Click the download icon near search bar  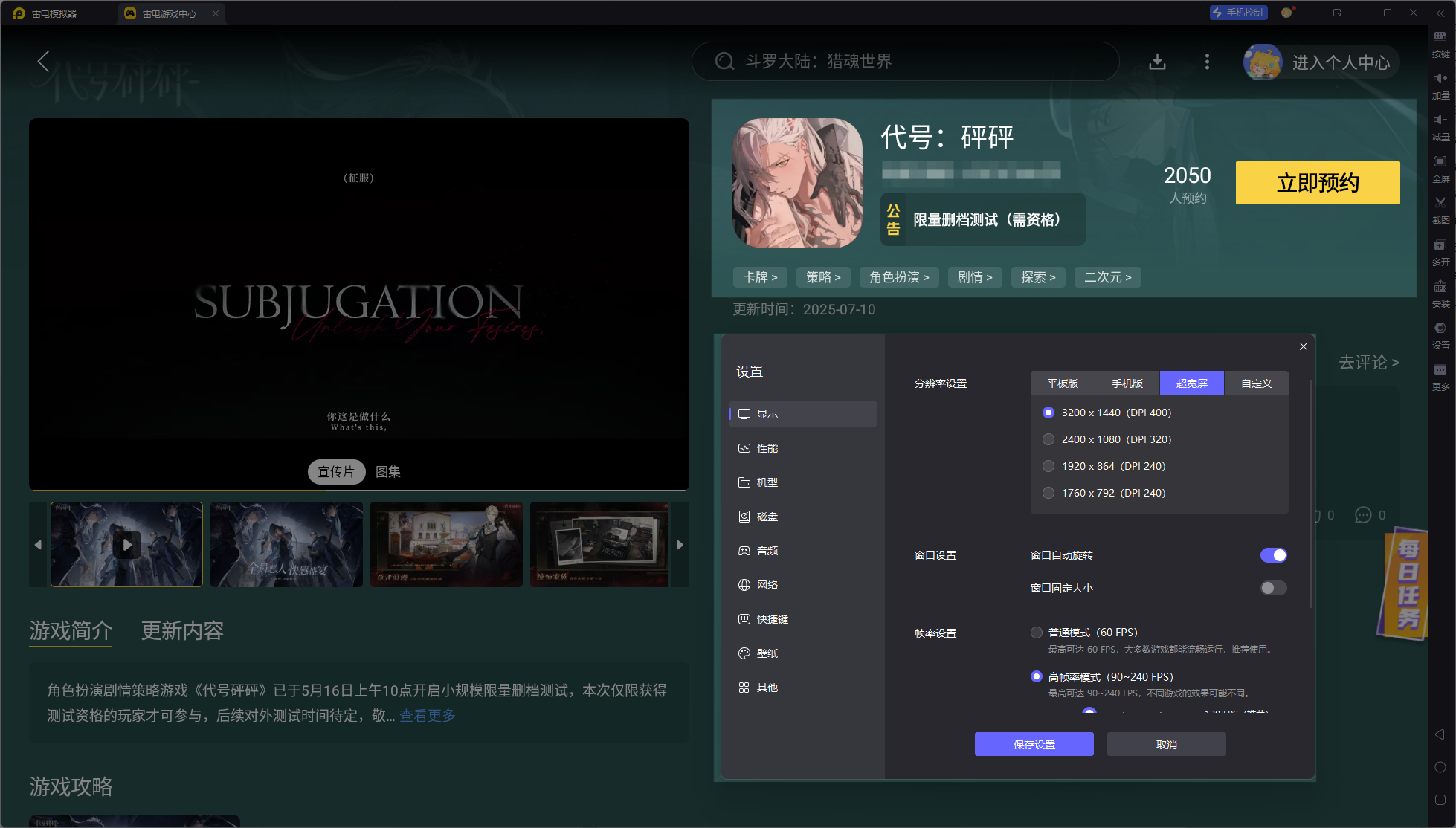[x=1157, y=62]
